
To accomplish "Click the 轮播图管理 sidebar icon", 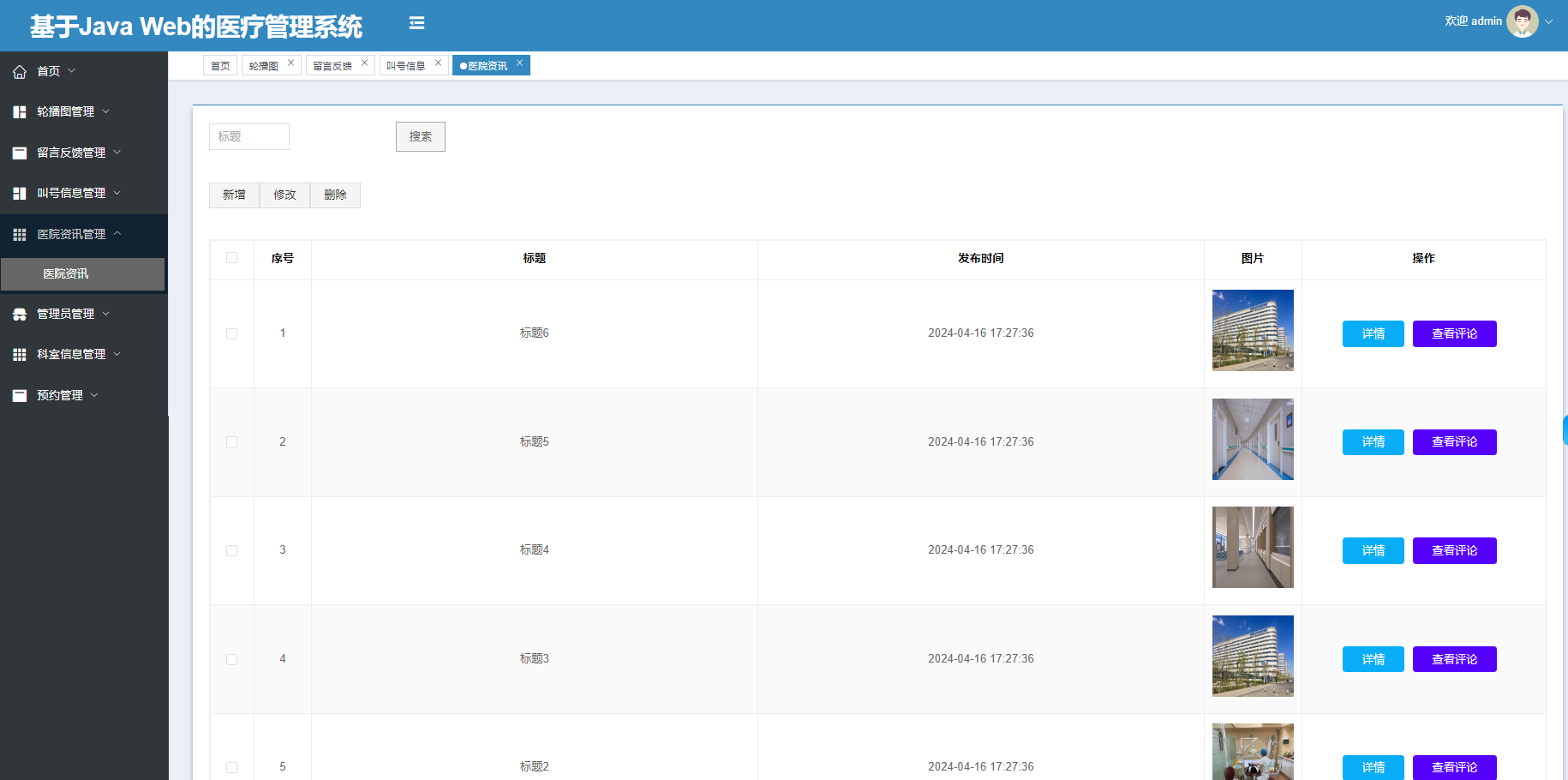I will (20, 112).
